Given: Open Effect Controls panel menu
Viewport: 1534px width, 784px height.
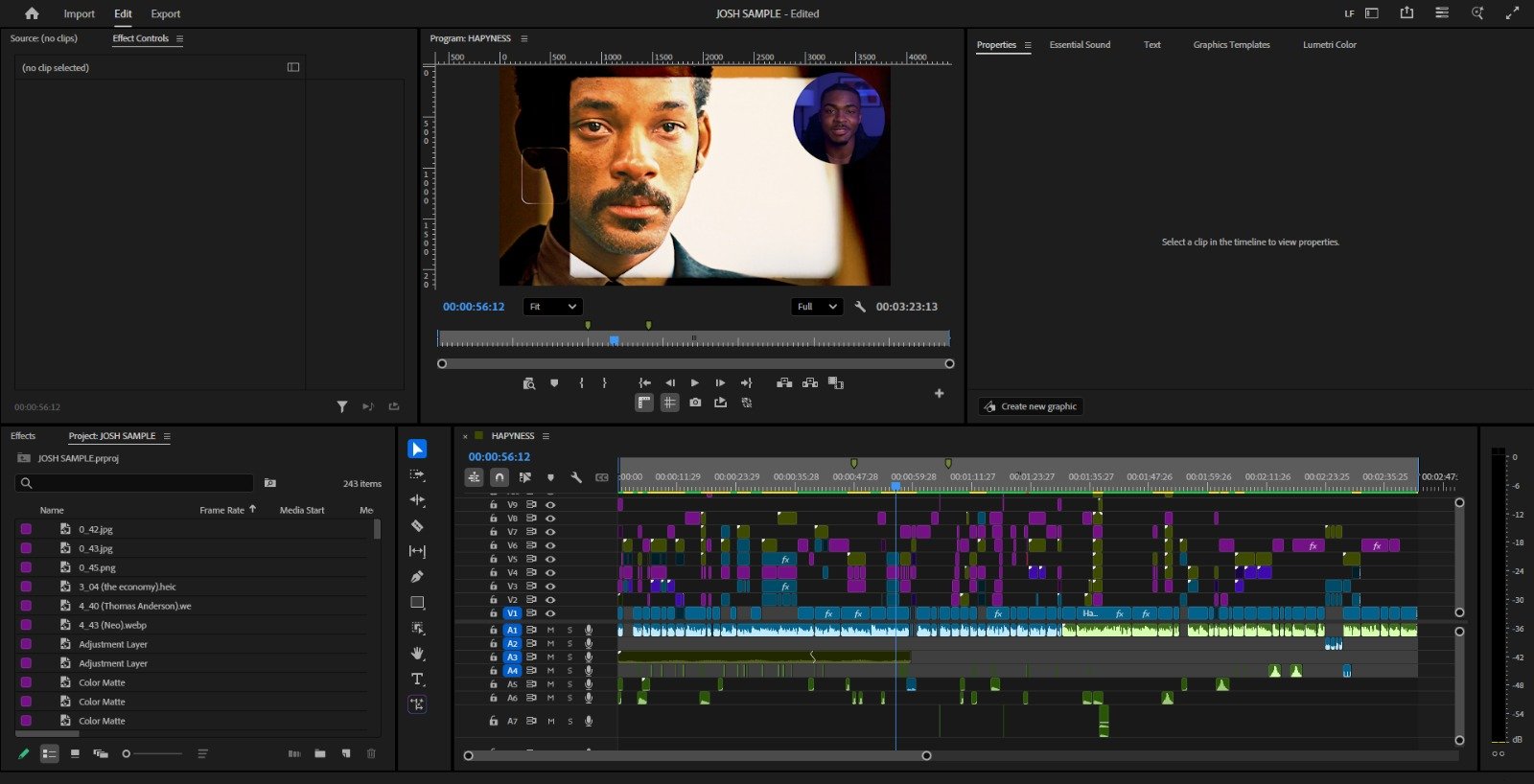Looking at the screenshot, I should click(179, 38).
